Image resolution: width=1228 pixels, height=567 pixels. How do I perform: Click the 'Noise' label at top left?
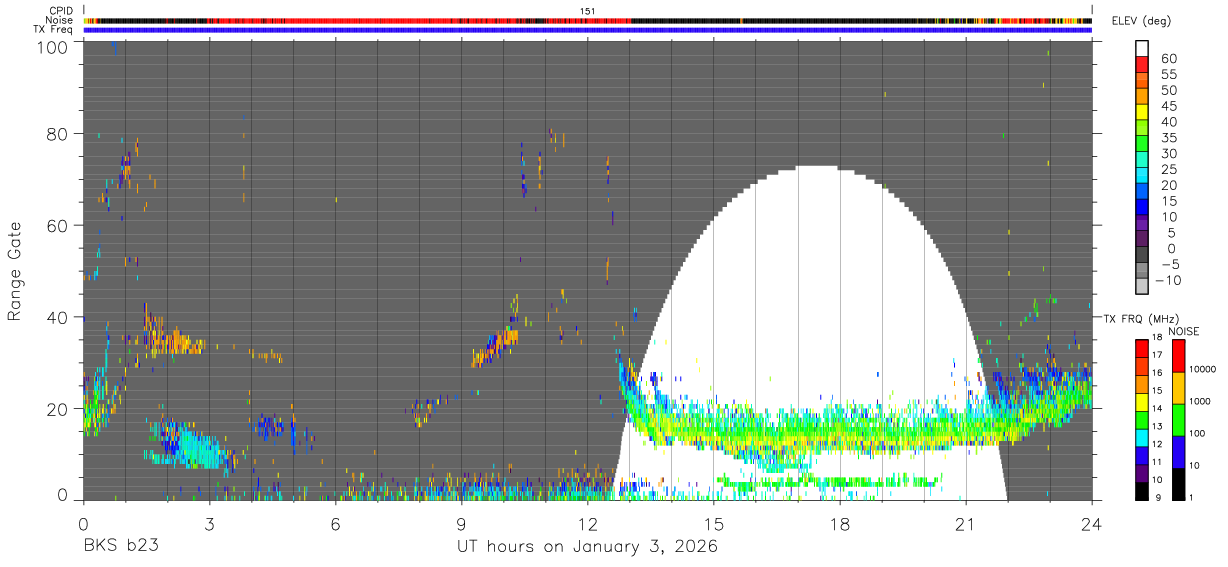point(58,20)
